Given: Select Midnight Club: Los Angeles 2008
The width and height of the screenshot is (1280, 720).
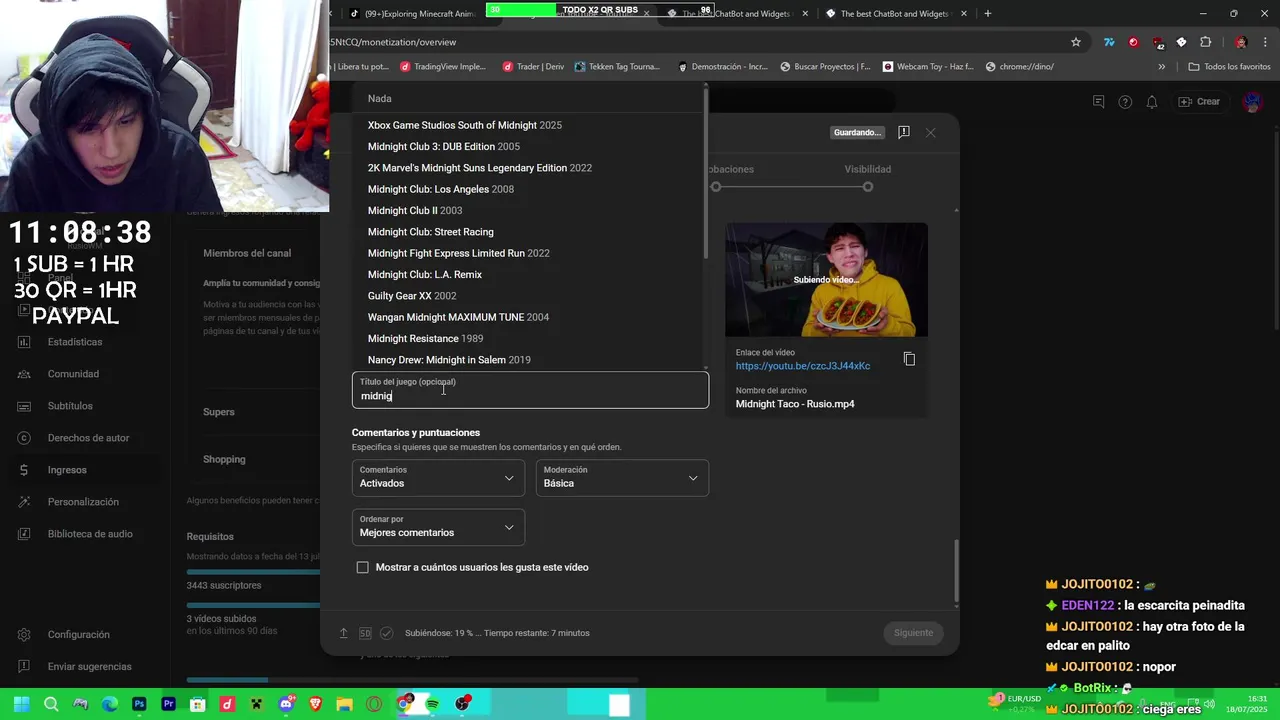Looking at the screenshot, I should click(x=529, y=189).
